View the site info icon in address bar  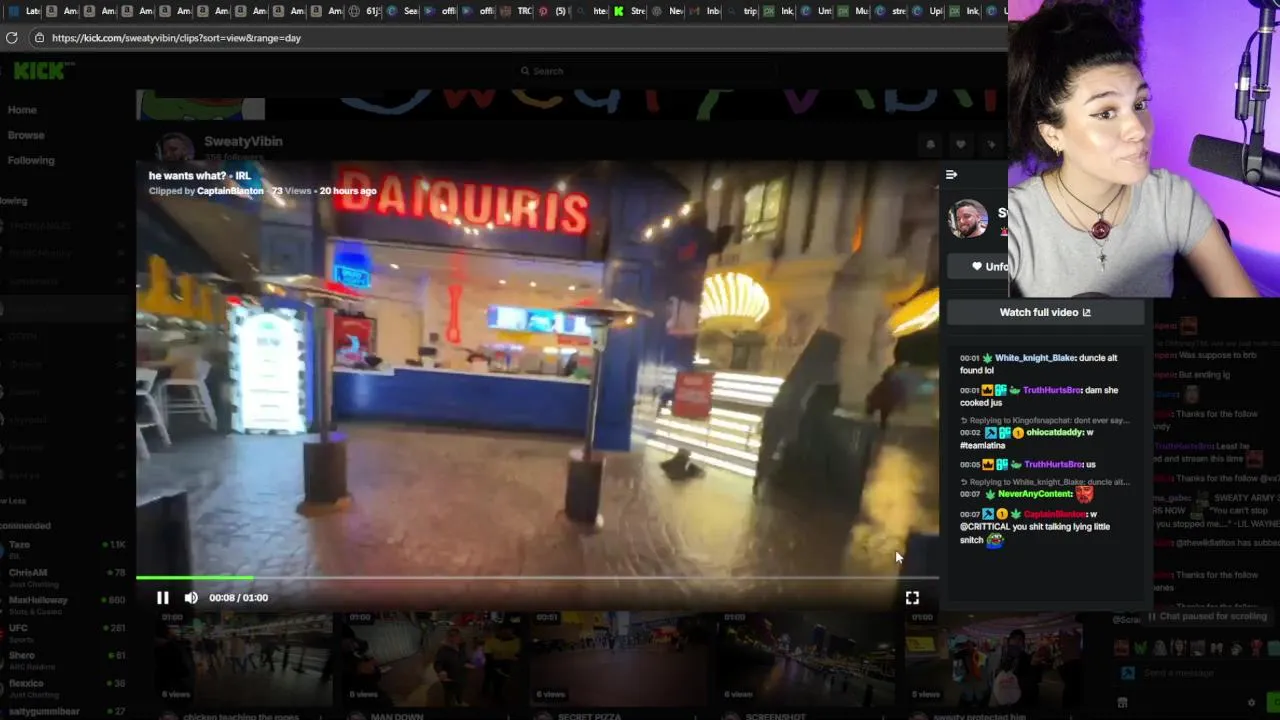click(x=39, y=38)
